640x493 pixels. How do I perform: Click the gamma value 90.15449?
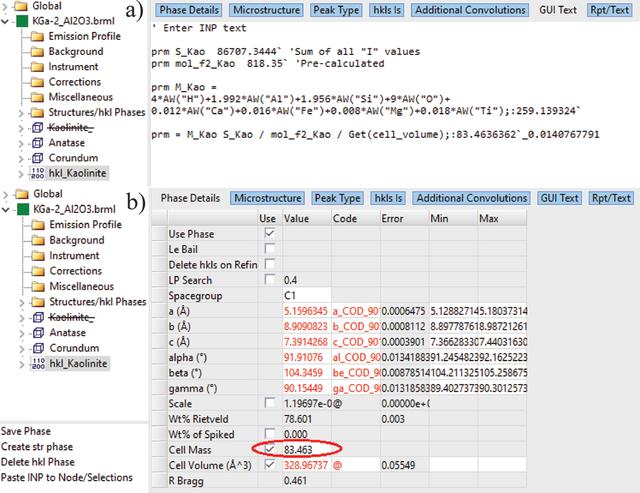click(303, 388)
